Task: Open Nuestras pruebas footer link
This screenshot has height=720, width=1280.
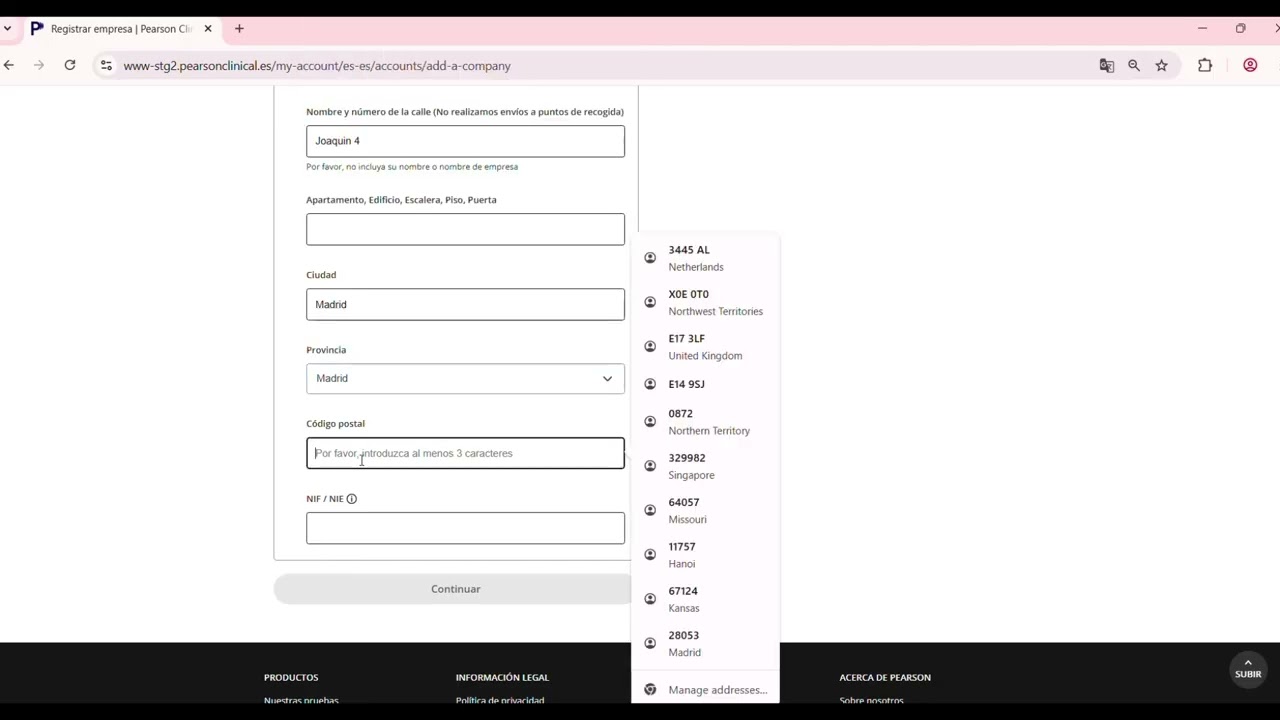Action: click(301, 700)
